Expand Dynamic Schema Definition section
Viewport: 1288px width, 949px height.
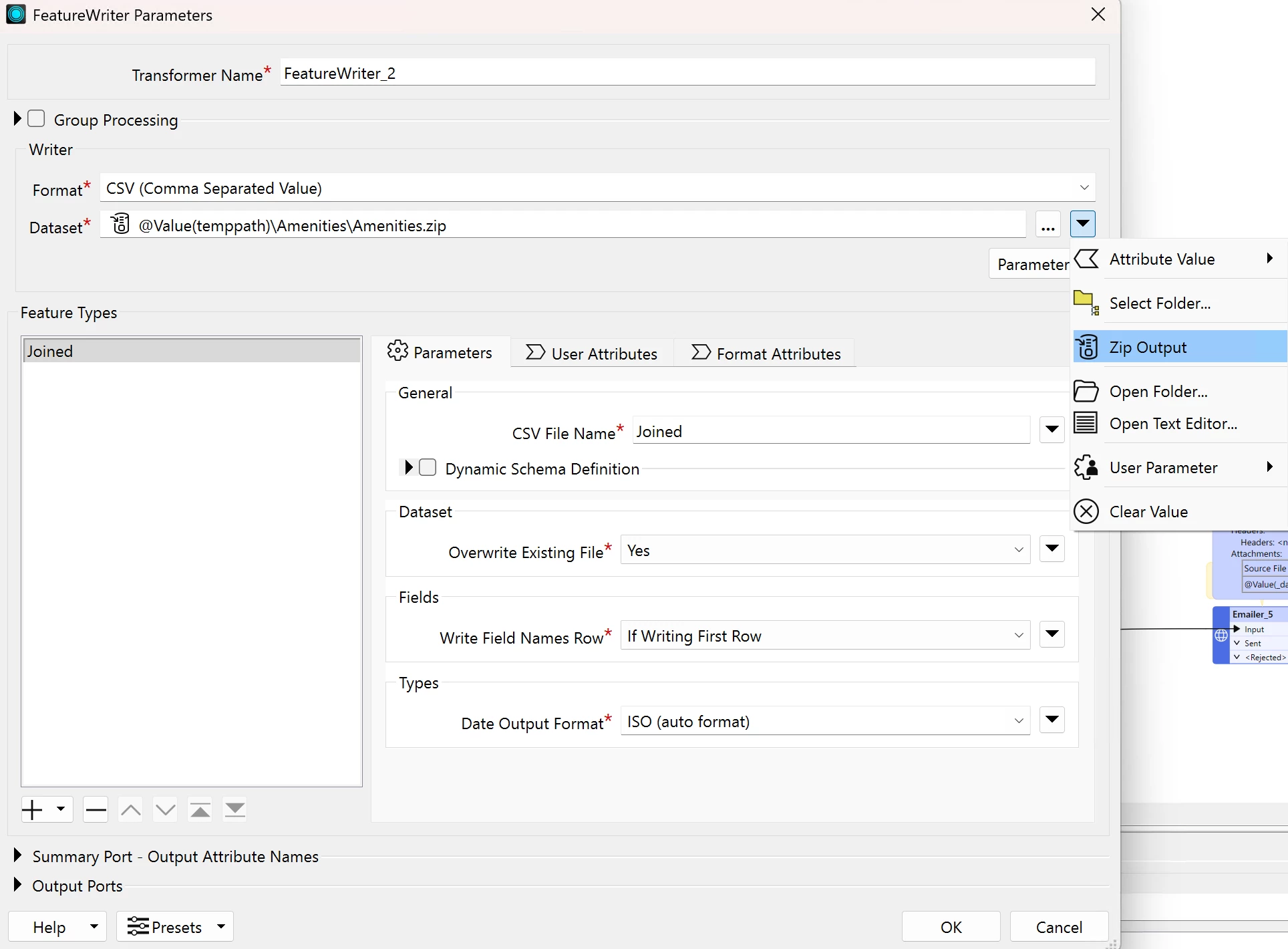point(409,467)
